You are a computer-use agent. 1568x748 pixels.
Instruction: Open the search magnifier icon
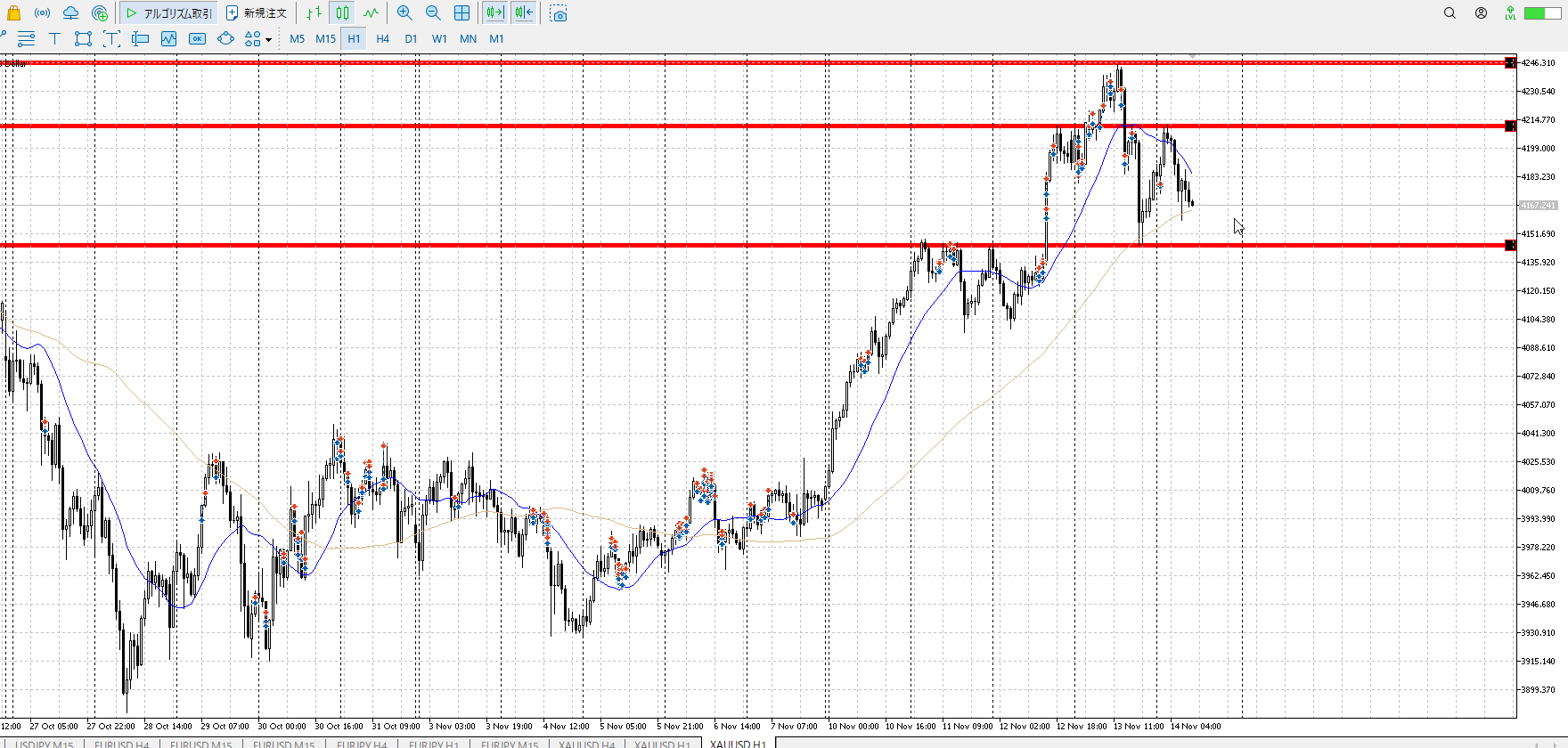tap(1450, 13)
